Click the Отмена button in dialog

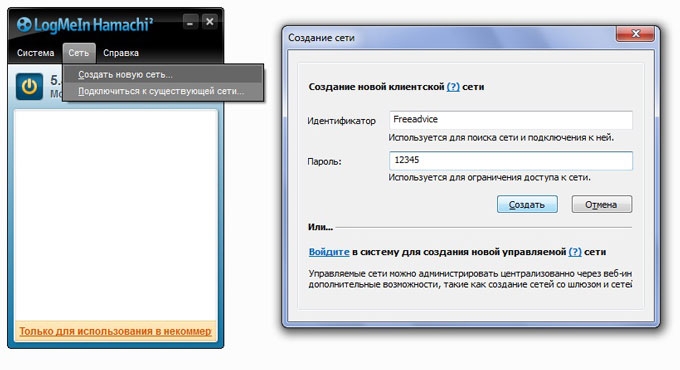point(602,204)
